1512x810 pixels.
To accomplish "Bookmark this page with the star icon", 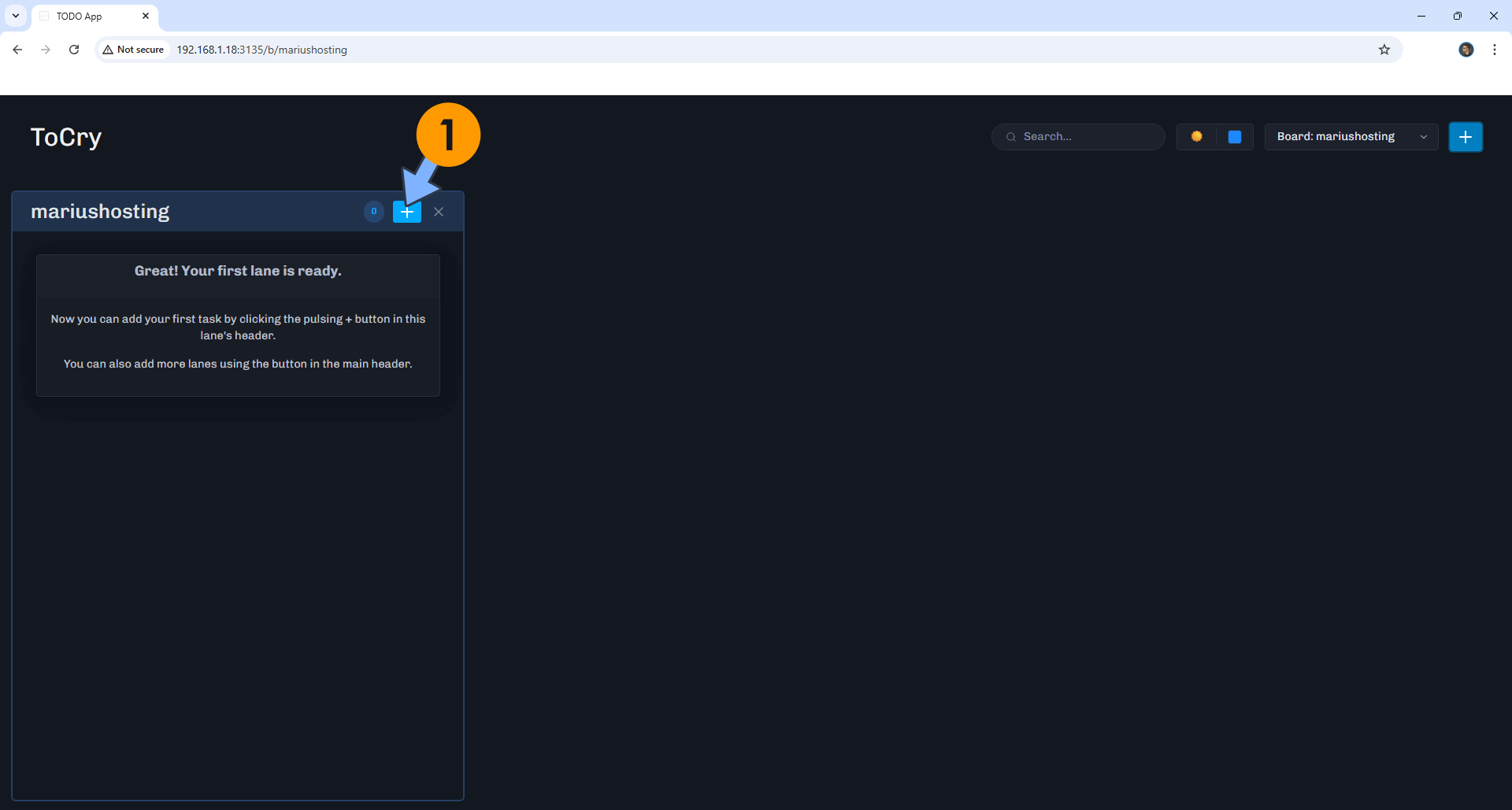I will point(1384,50).
